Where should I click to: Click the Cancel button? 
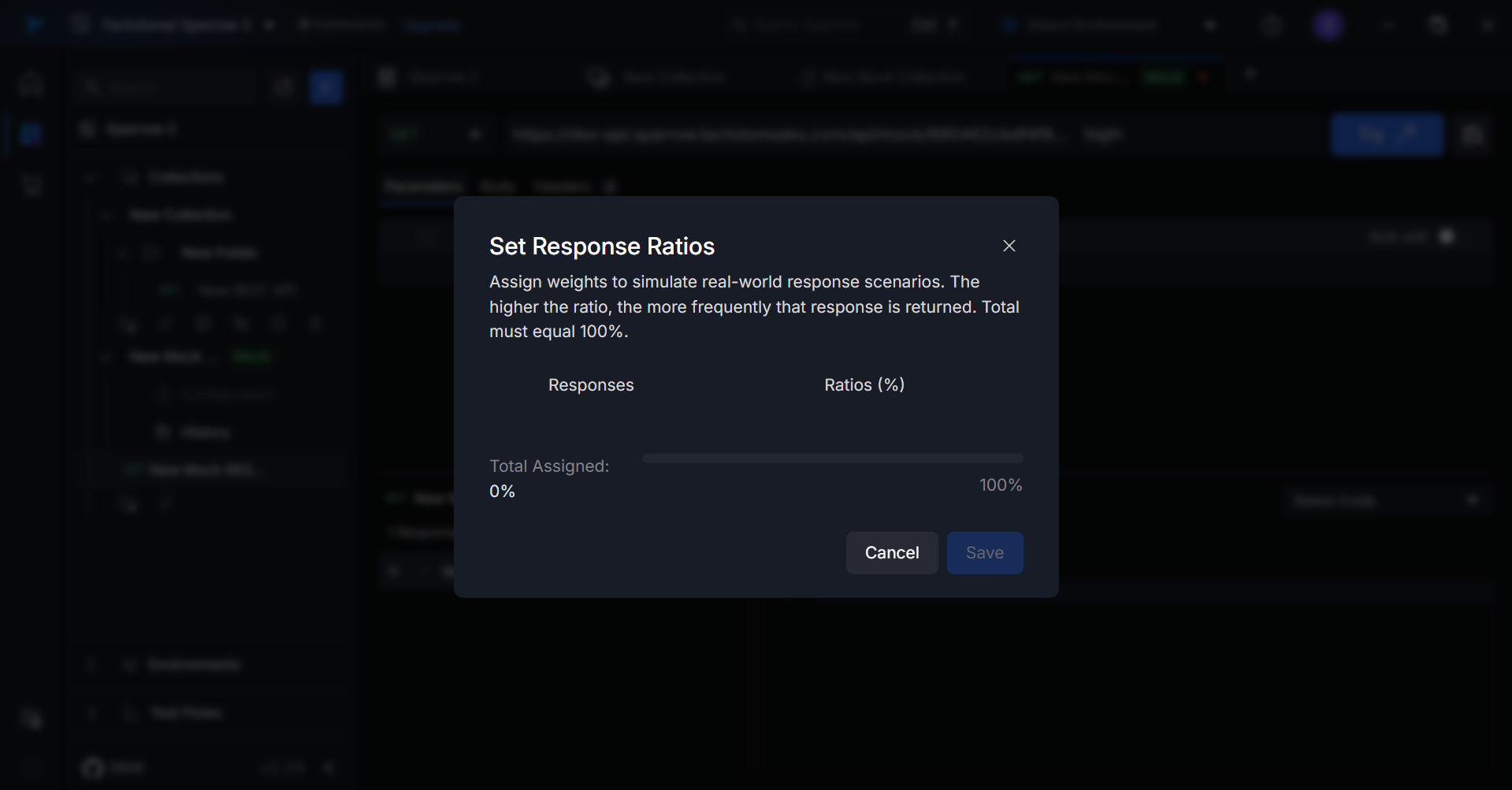(x=891, y=553)
